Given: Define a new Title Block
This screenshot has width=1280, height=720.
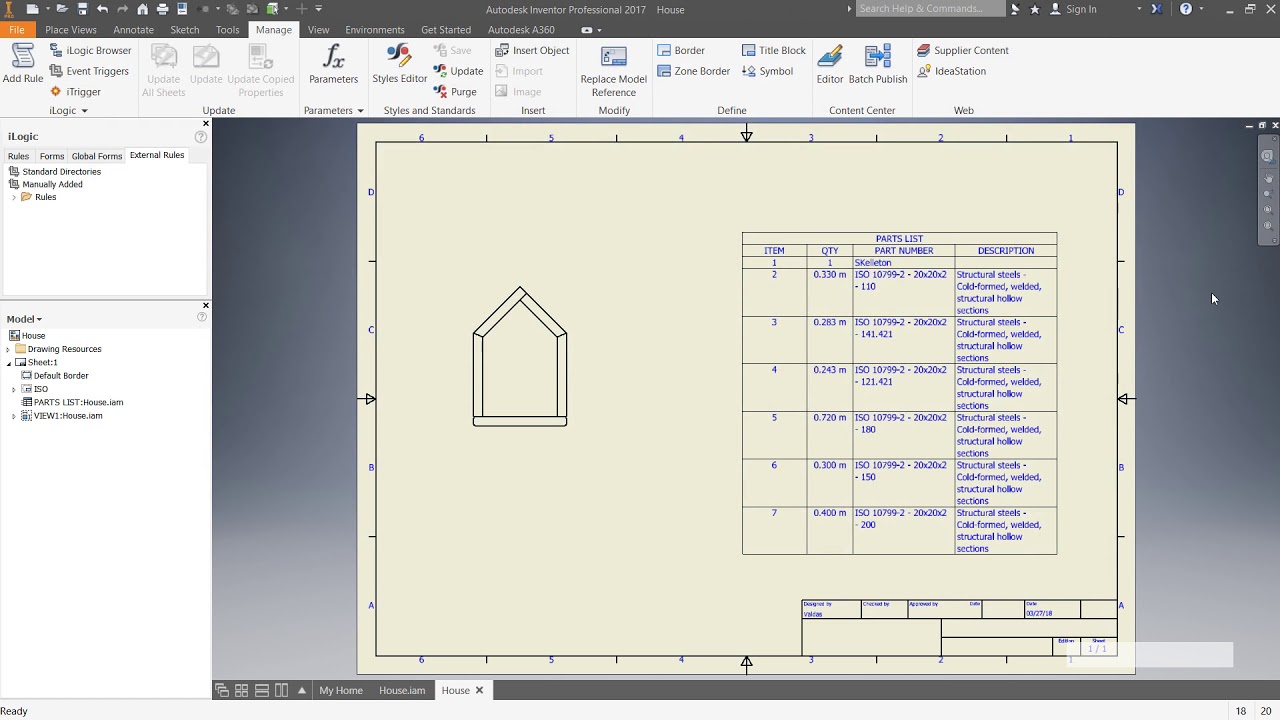Looking at the screenshot, I should (774, 50).
